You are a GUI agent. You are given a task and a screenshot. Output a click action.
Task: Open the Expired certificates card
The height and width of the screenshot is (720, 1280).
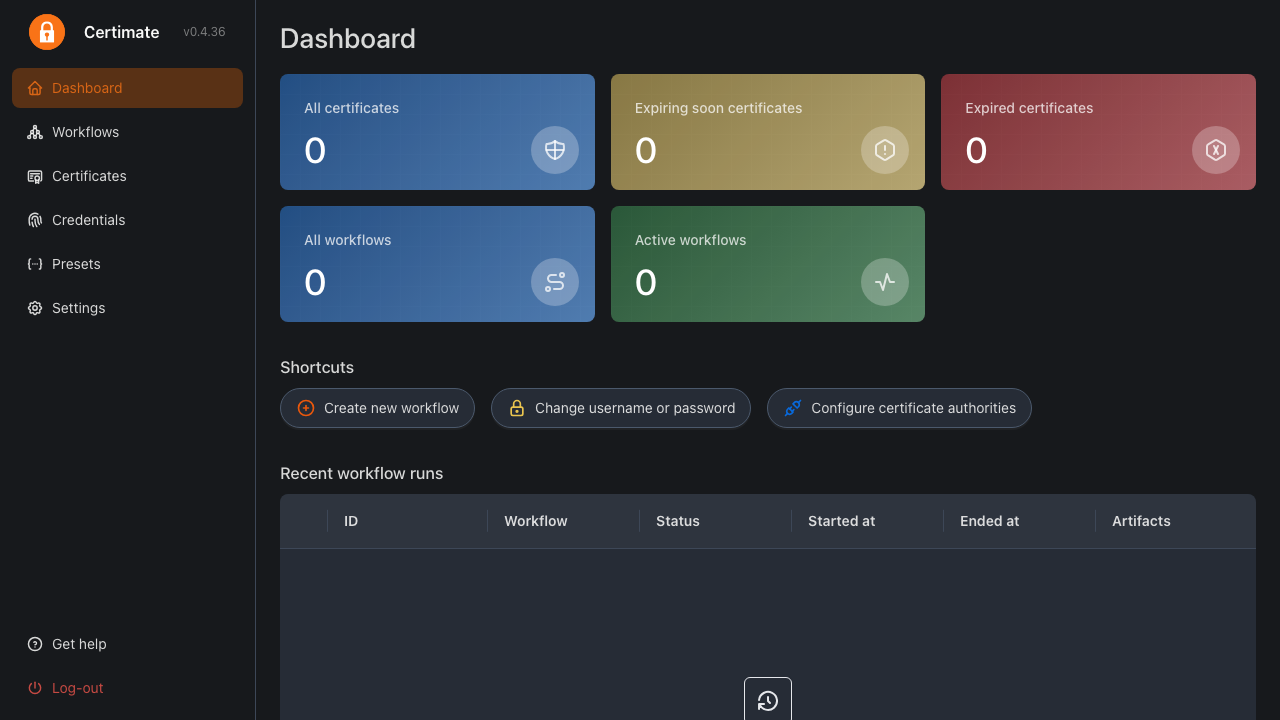click(x=1098, y=132)
